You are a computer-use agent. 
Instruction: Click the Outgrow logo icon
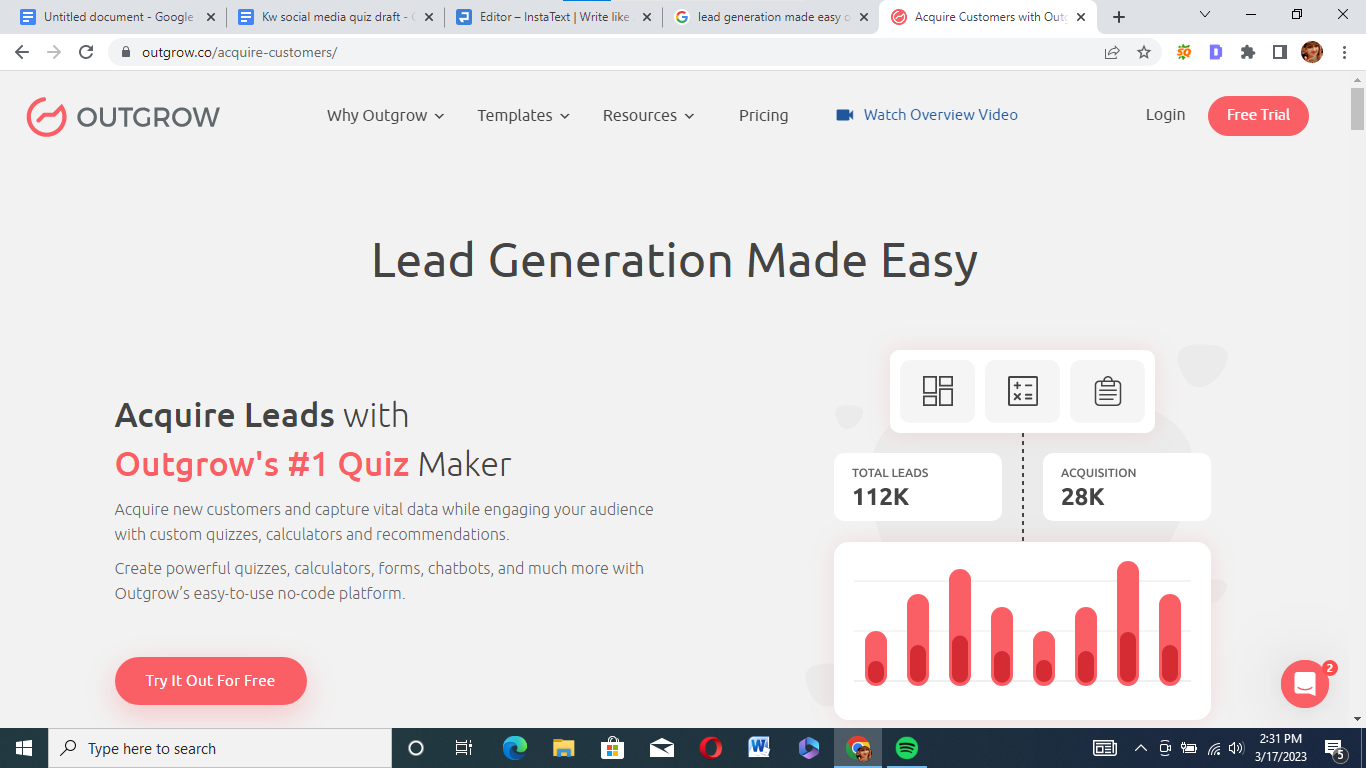point(46,116)
